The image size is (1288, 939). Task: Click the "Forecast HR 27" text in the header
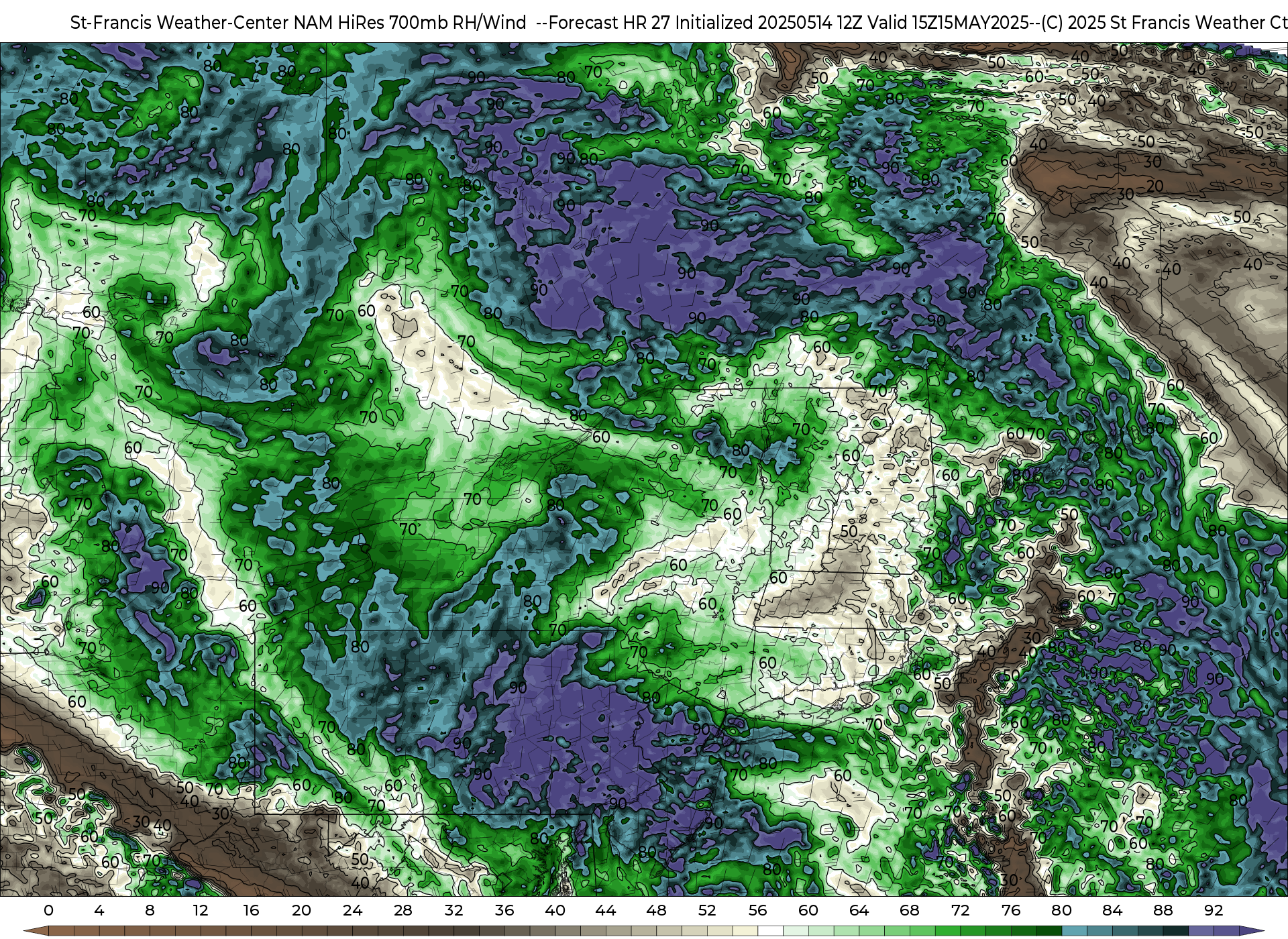(609, 23)
